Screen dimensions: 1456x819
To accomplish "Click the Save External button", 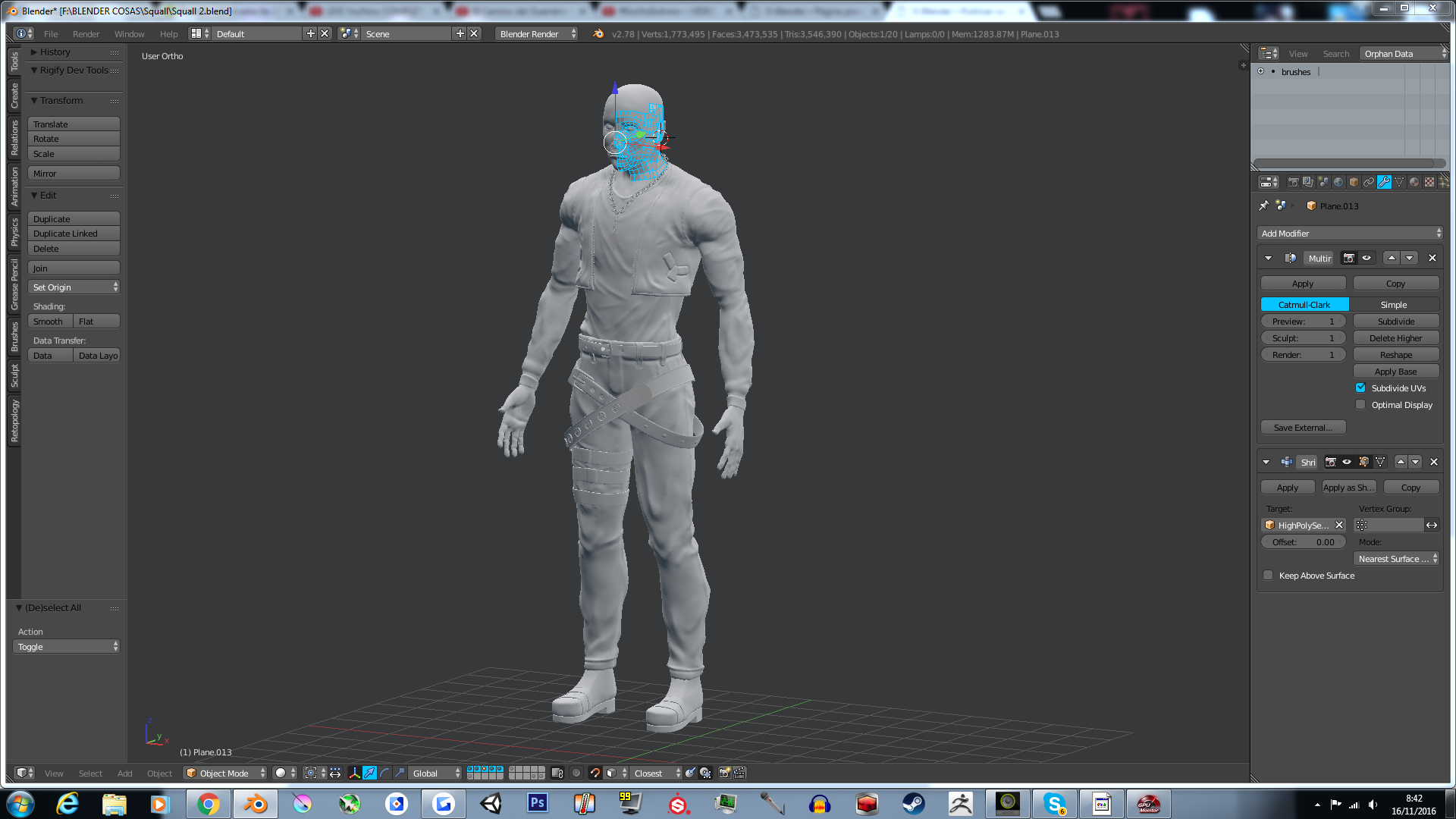I will click(1303, 427).
